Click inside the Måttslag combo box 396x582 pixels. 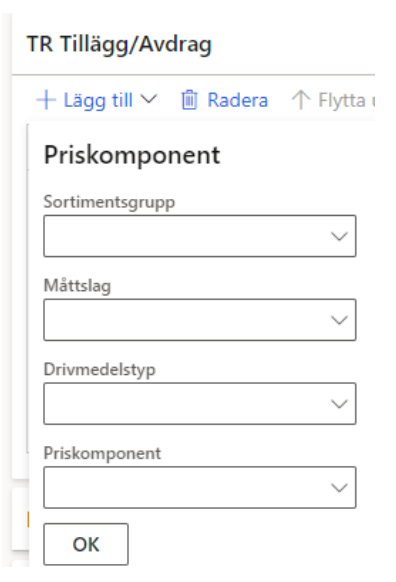(x=200, y=320)
